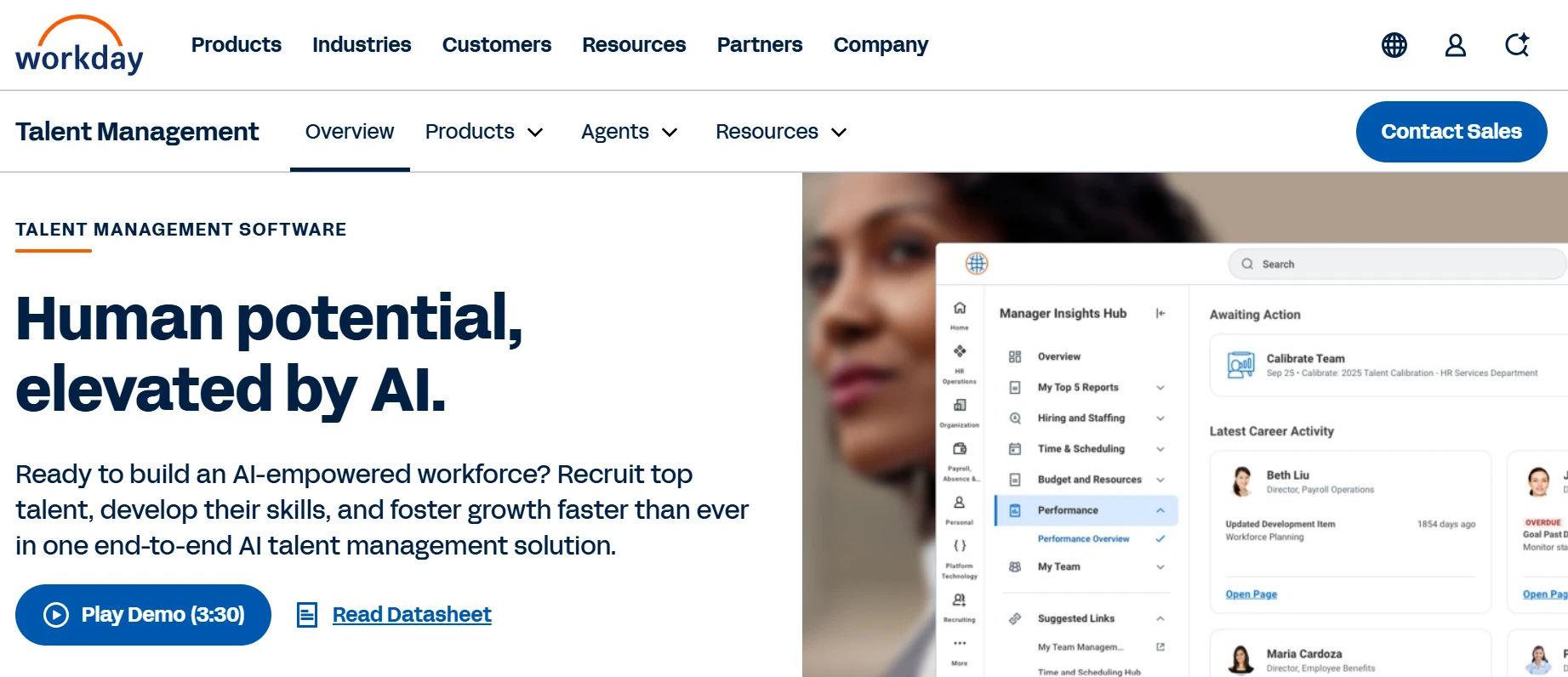
Task: Select Overview in Manager Insights Hub
Action: tap(1059, 356)
